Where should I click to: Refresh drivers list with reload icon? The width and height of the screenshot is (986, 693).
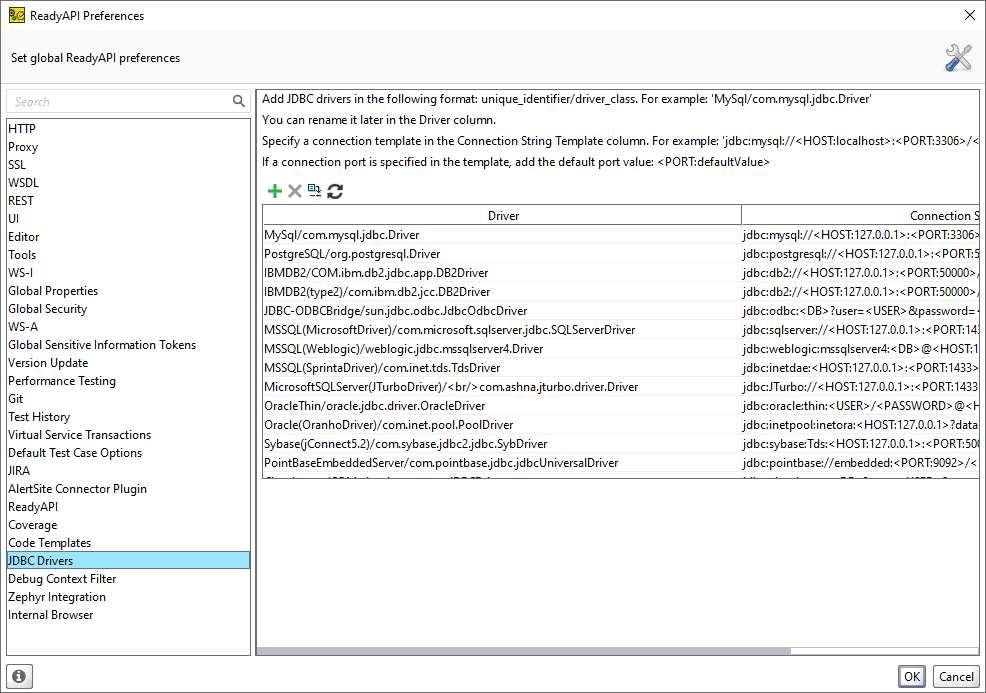pos(335,191)
